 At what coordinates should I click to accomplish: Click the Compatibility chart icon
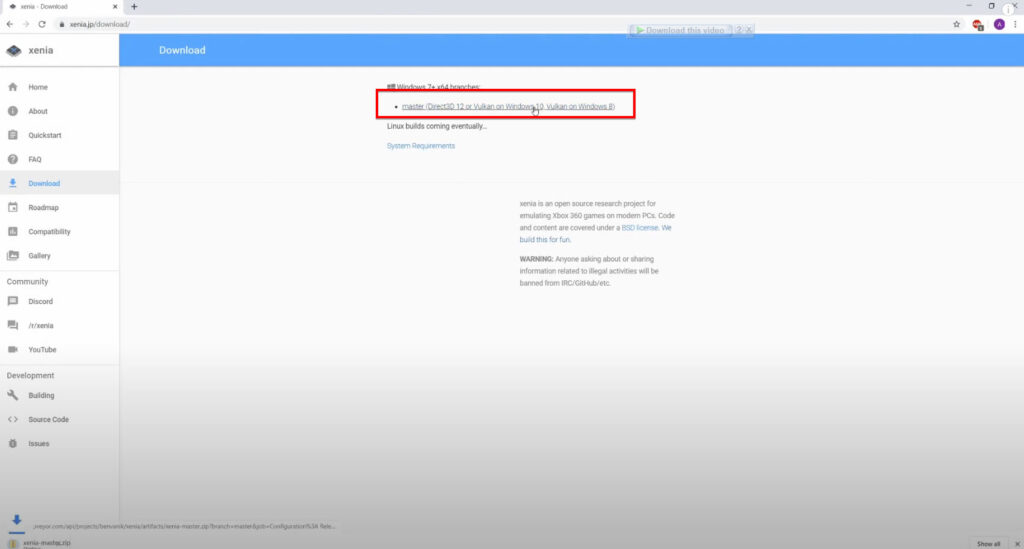(13, 231)
